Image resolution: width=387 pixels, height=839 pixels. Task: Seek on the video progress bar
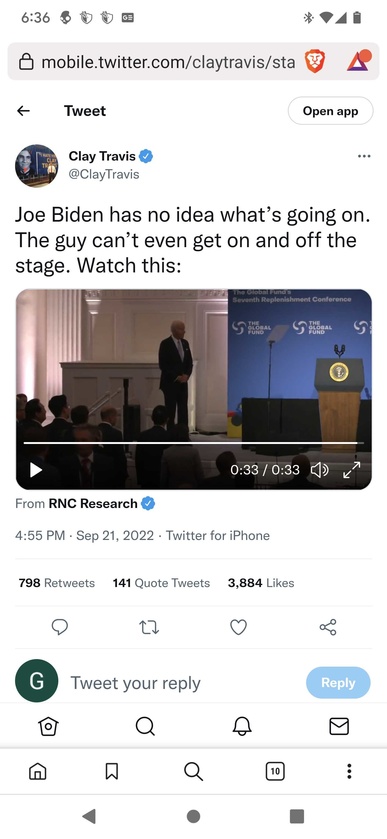point(193,443)
